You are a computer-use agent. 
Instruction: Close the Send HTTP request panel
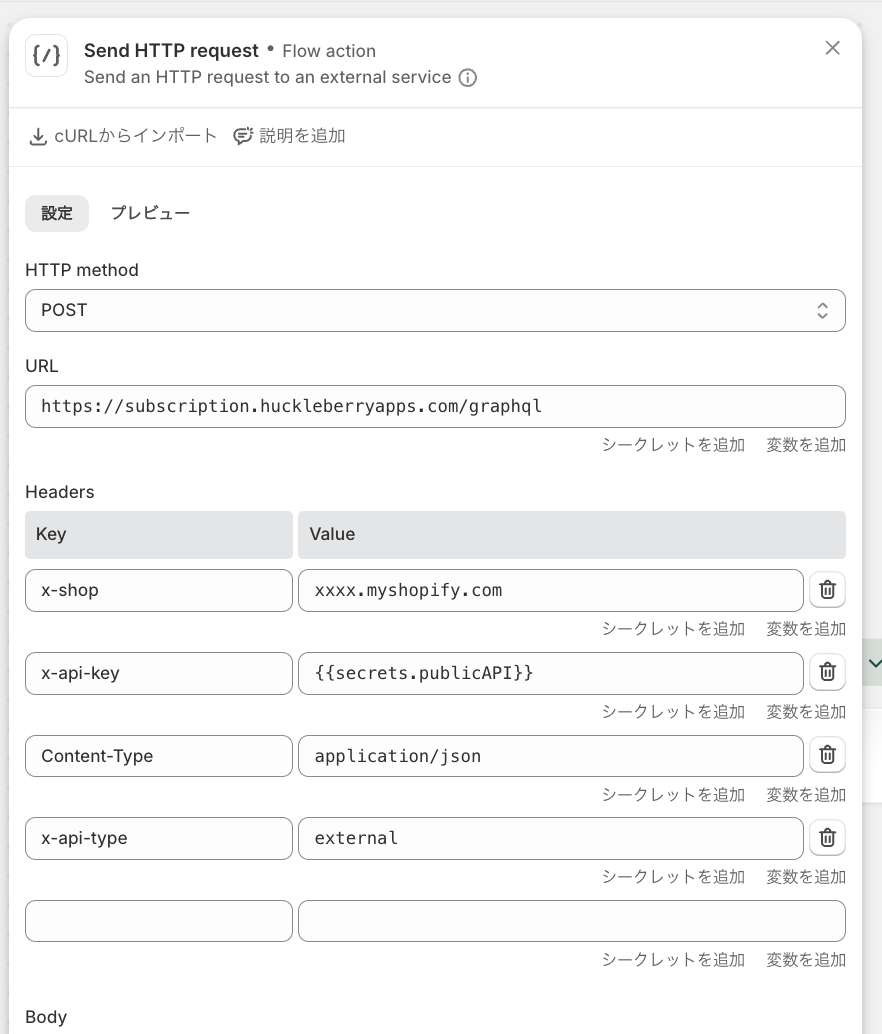tap(832, 48)
